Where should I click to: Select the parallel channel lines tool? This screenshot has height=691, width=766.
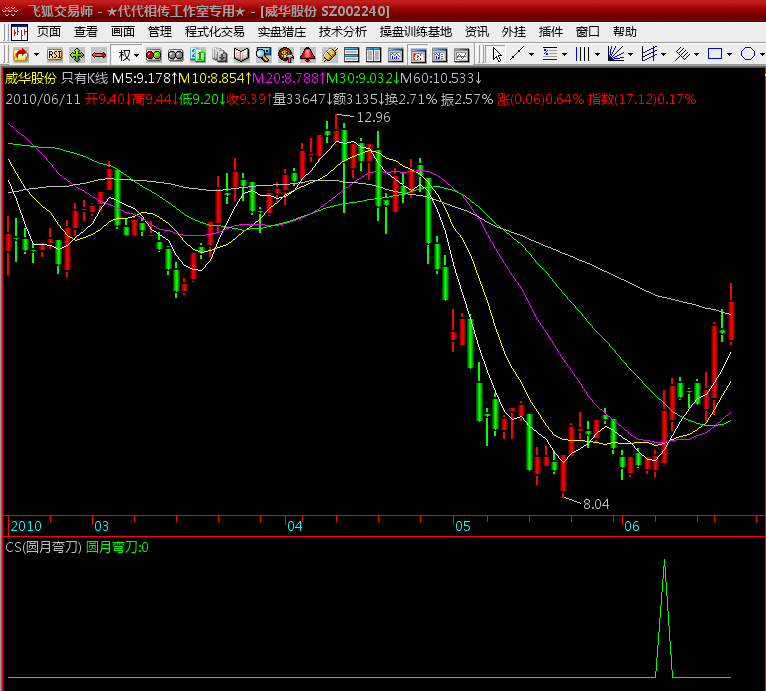649,54
